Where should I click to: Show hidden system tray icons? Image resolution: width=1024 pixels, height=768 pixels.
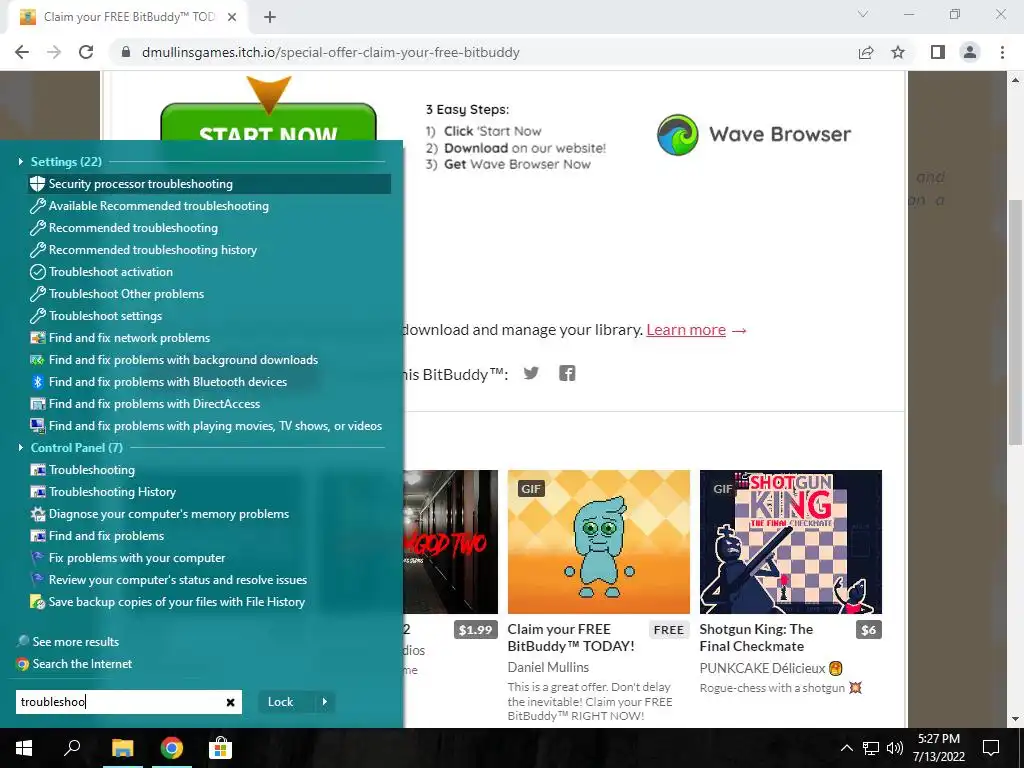(x=846, y=748)
